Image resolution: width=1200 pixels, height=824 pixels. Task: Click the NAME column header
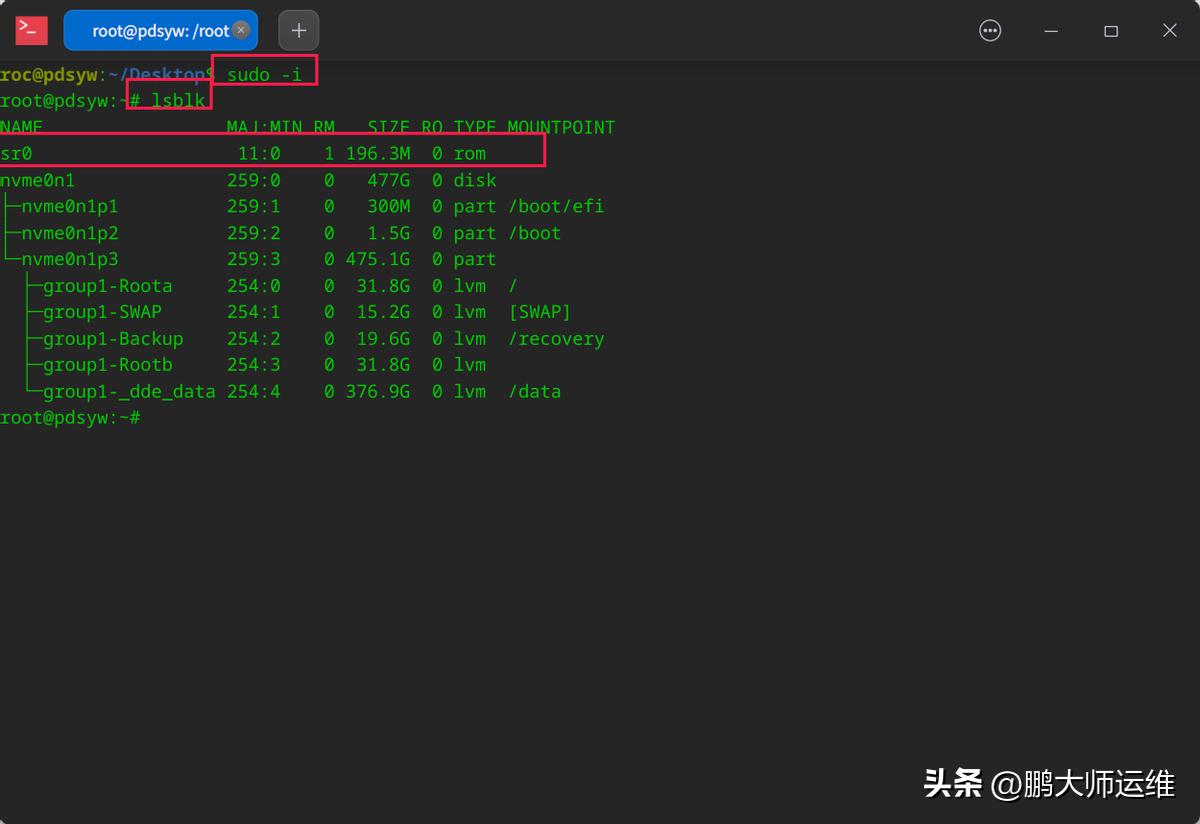click(x=21, y=127)
